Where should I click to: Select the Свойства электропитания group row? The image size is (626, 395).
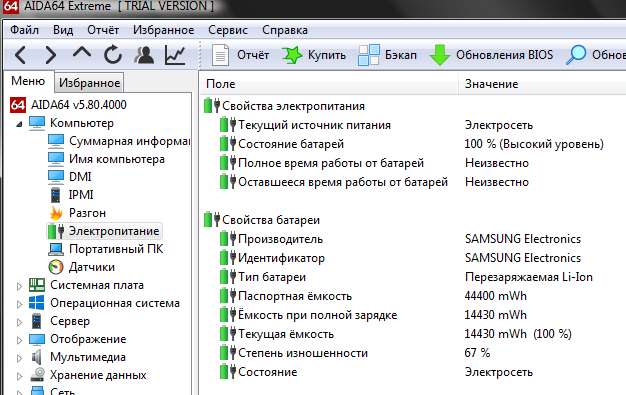coord(284,106)
